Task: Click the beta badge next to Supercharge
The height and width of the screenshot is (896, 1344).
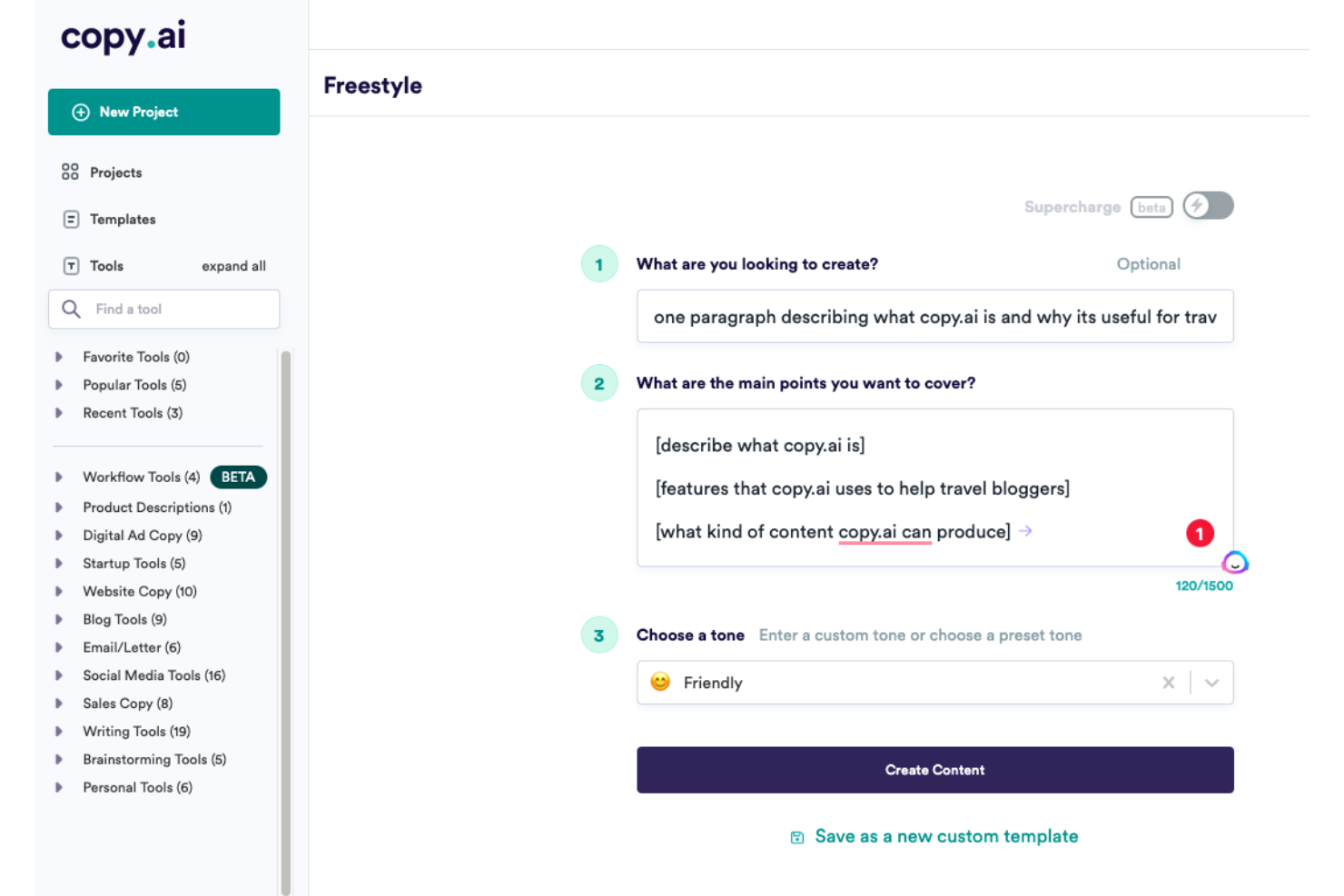Action: click(1151, 207)
